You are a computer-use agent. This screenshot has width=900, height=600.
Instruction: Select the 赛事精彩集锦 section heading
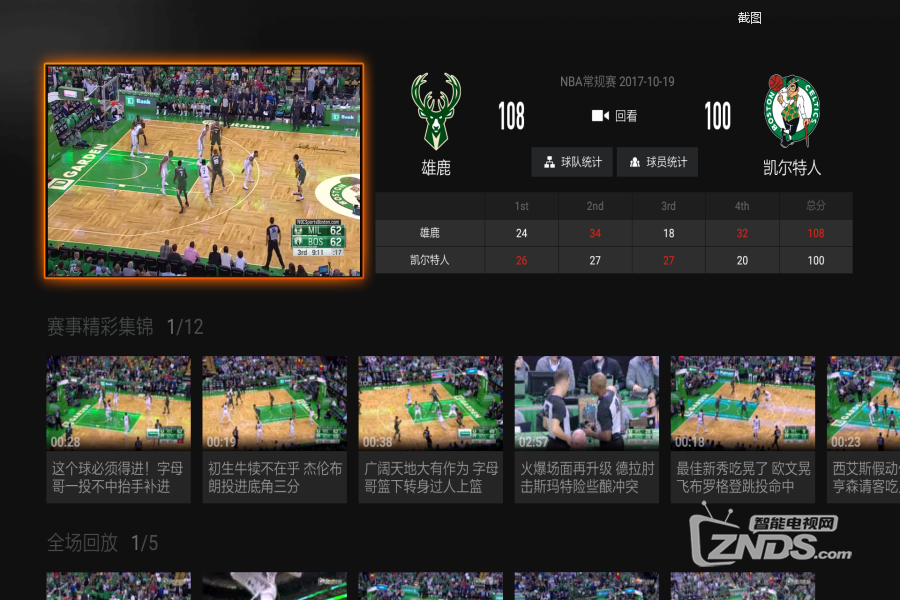point(100,327)
